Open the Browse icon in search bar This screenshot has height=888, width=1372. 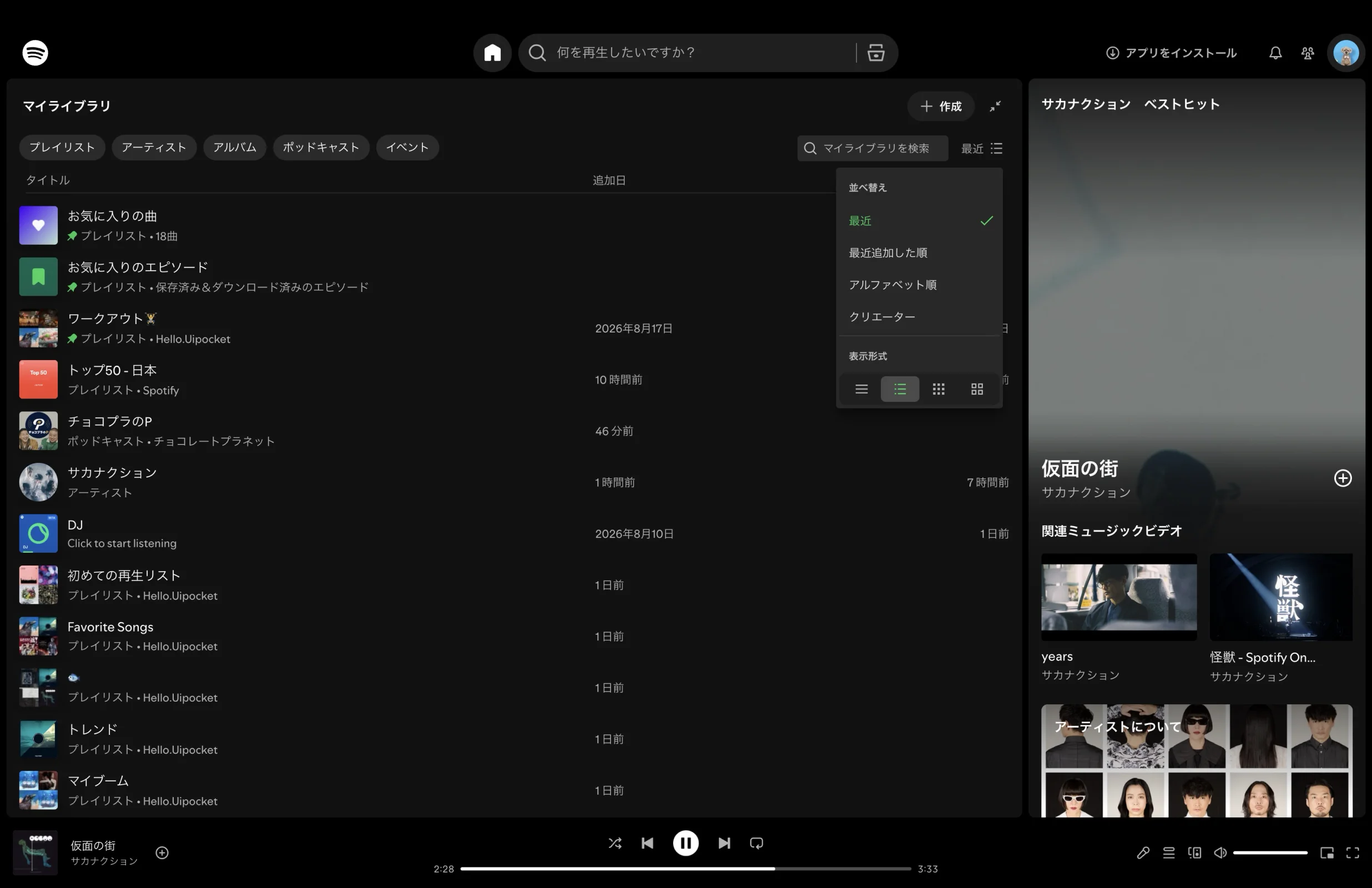[x=876, y=53]
